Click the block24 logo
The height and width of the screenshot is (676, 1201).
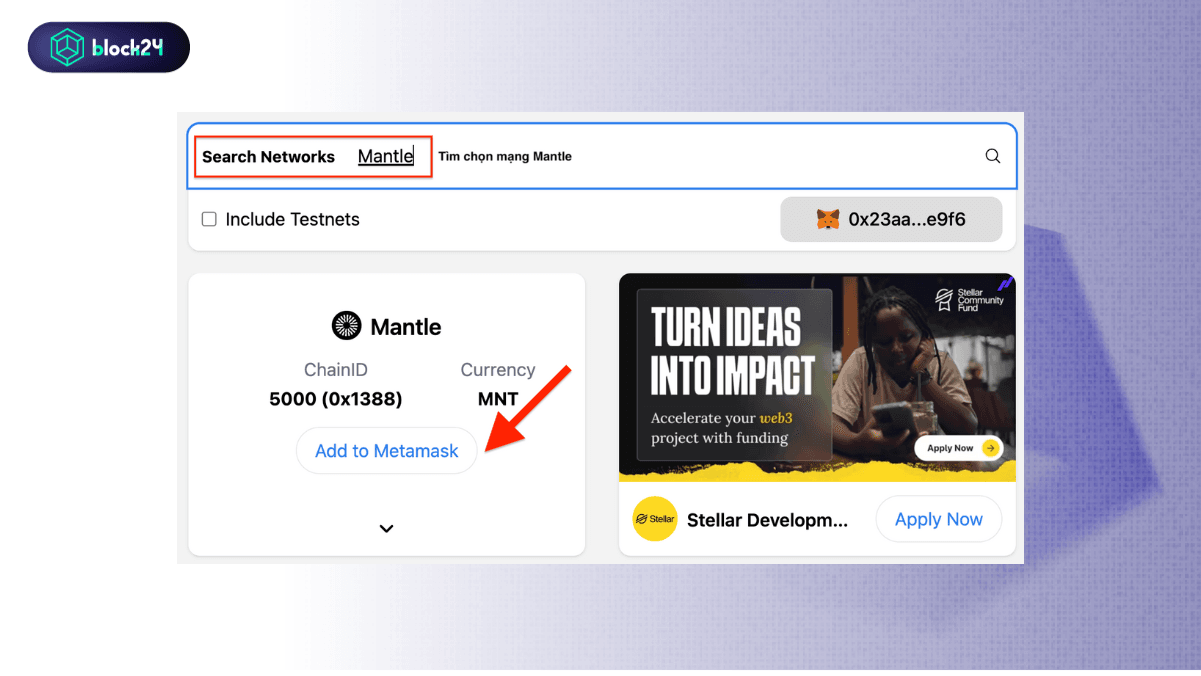point(109,47)
